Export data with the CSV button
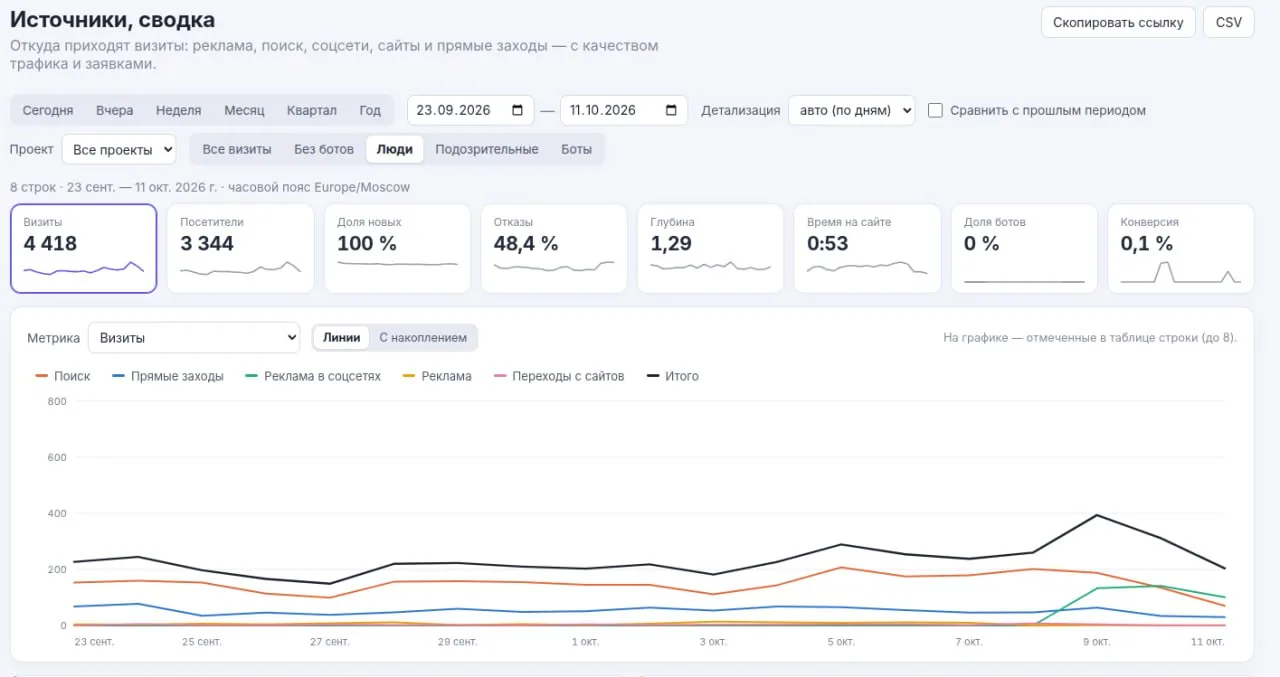The height and width of the screenshot is (677, 1280). (1229, 22)
